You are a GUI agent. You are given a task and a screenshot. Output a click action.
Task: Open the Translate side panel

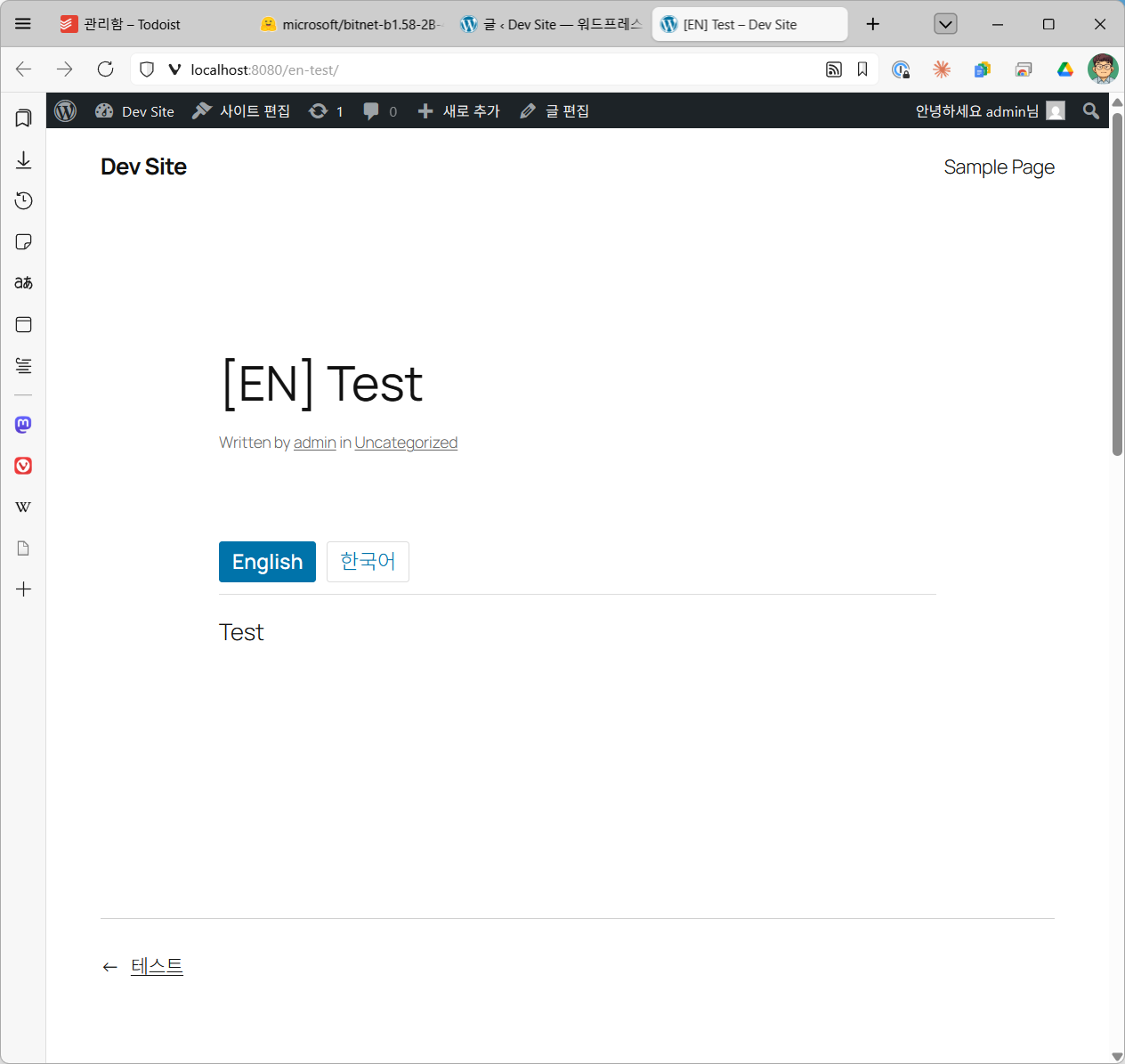tap(23, 283)
